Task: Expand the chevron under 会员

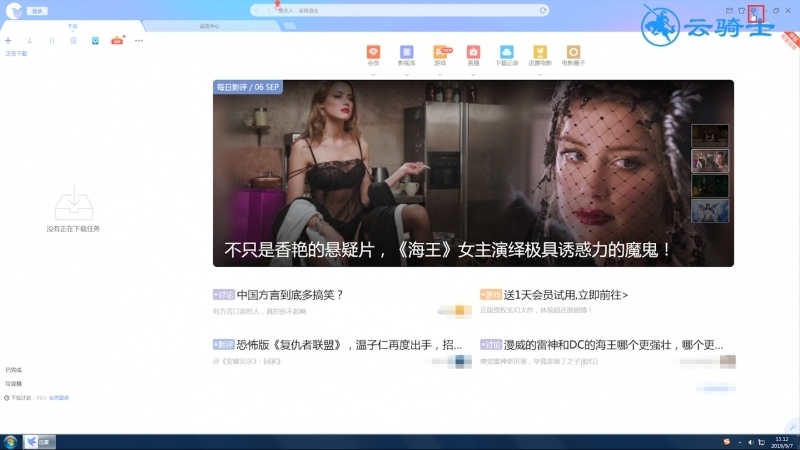Action: [x=373, y=74]
